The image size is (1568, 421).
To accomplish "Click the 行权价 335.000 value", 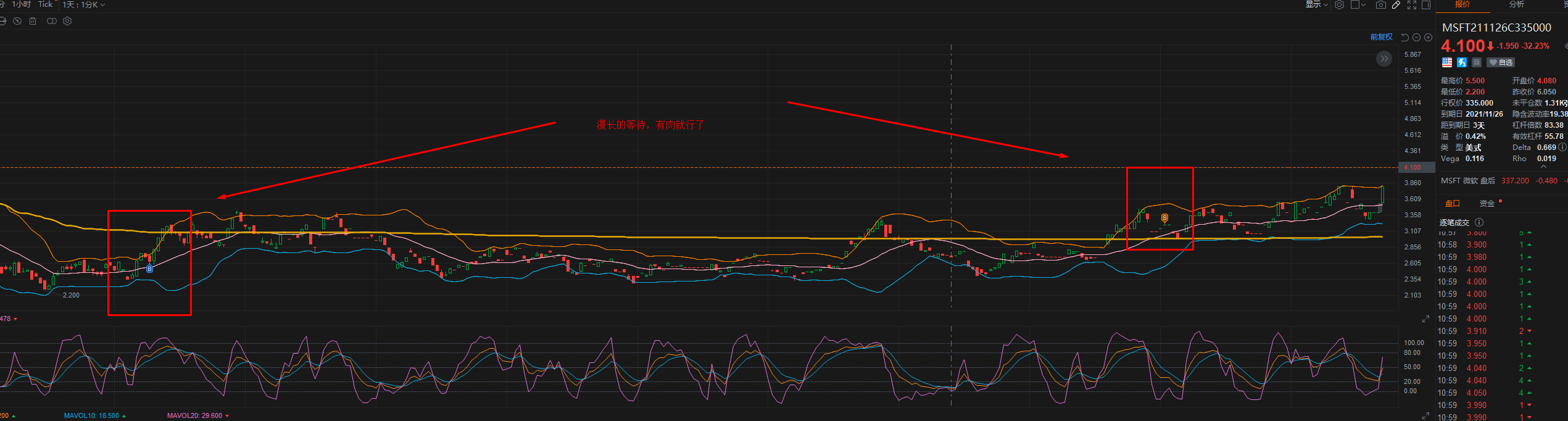I will (1480, 103).
